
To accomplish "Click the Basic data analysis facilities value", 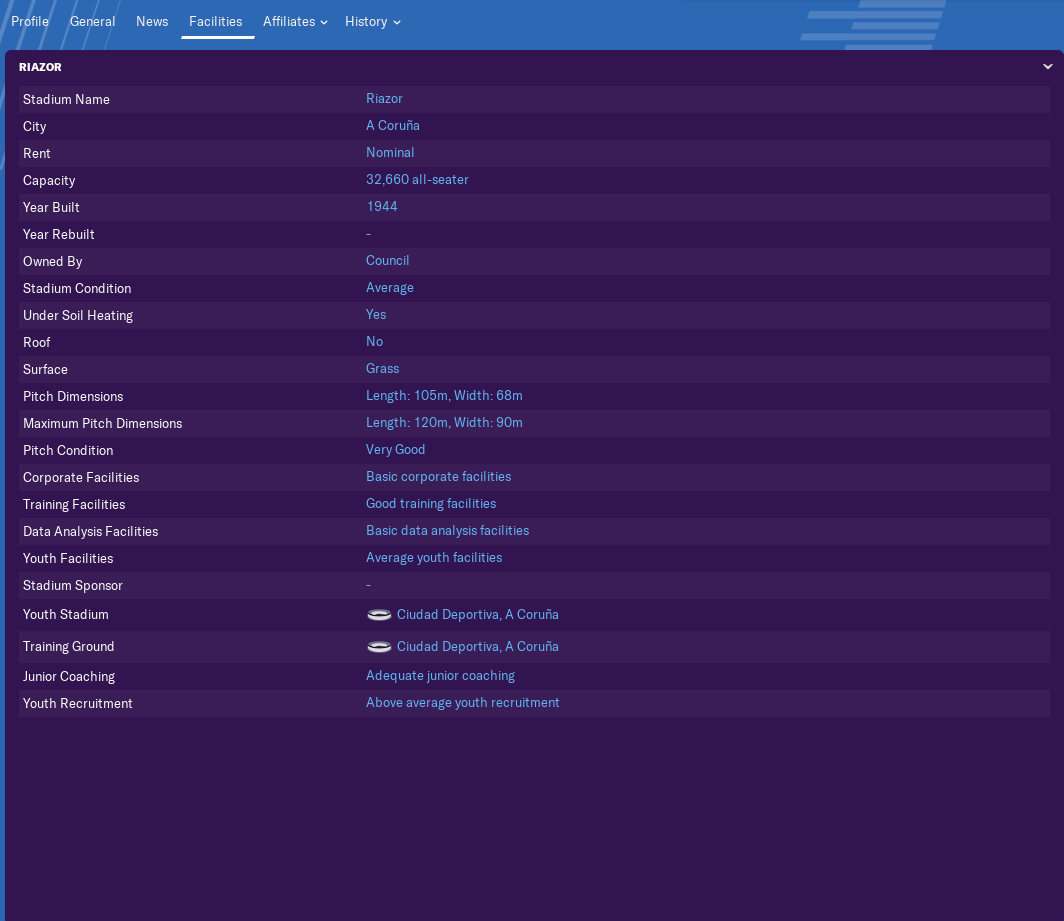I will (x=447, y=531).
